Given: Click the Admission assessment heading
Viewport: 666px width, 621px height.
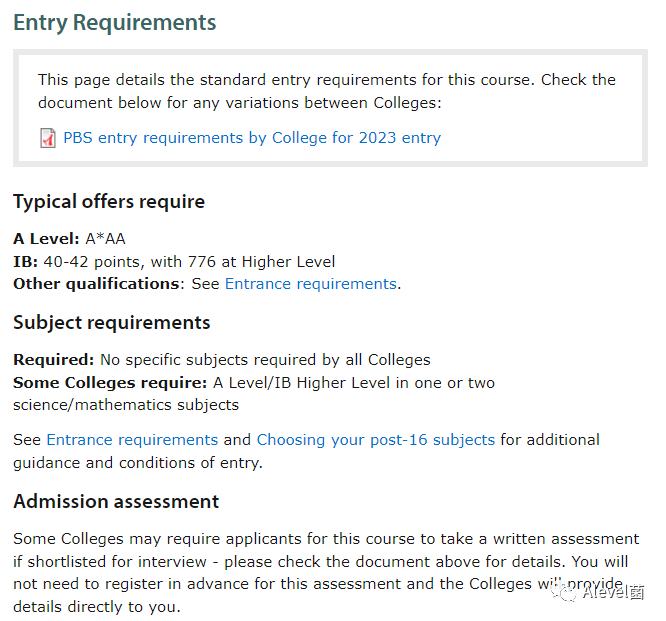Looking at the screenshot, I should coord(116,502).
